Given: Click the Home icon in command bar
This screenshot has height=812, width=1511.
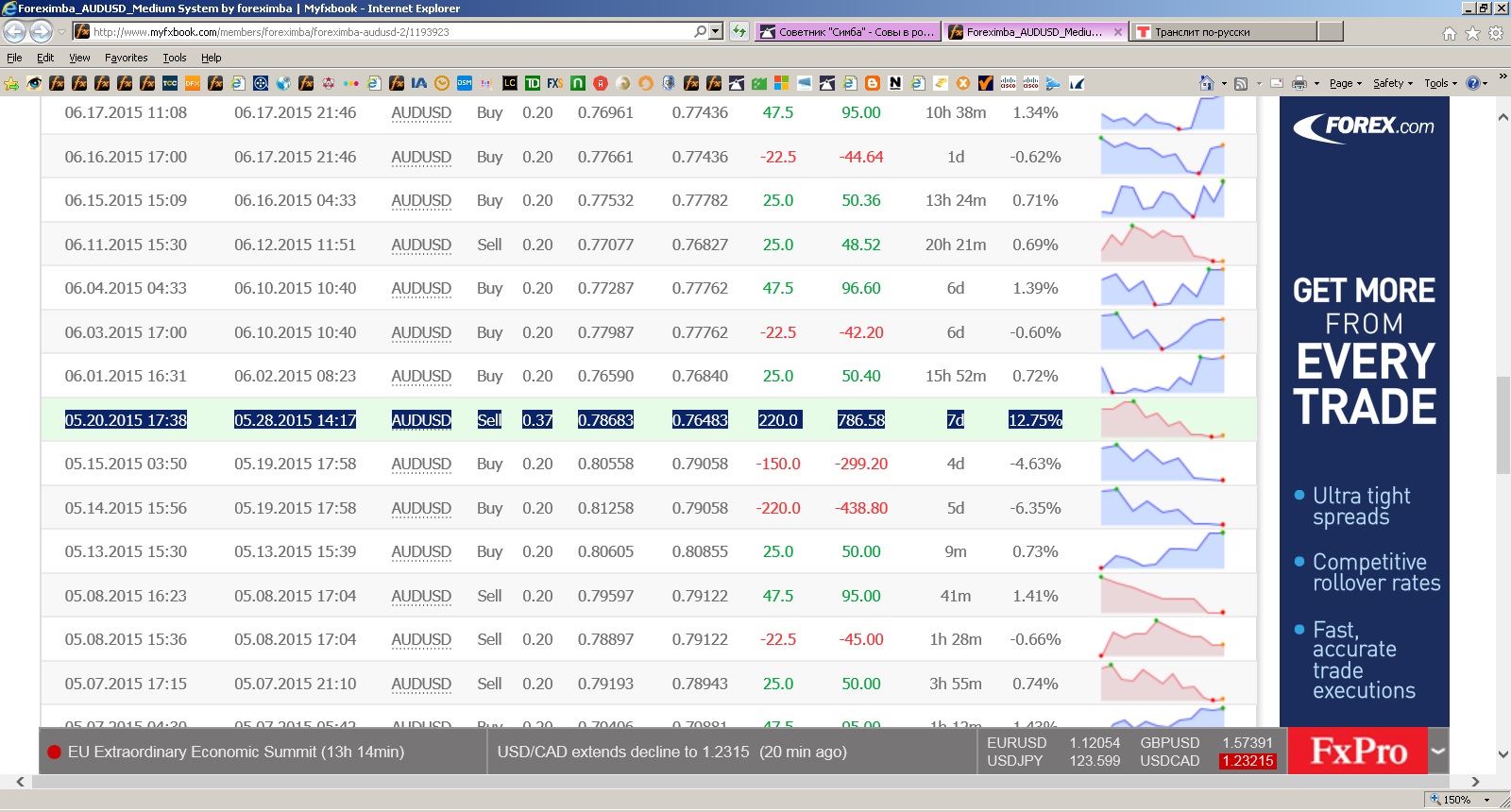Looking at the screenshot, I should 1206,83.
